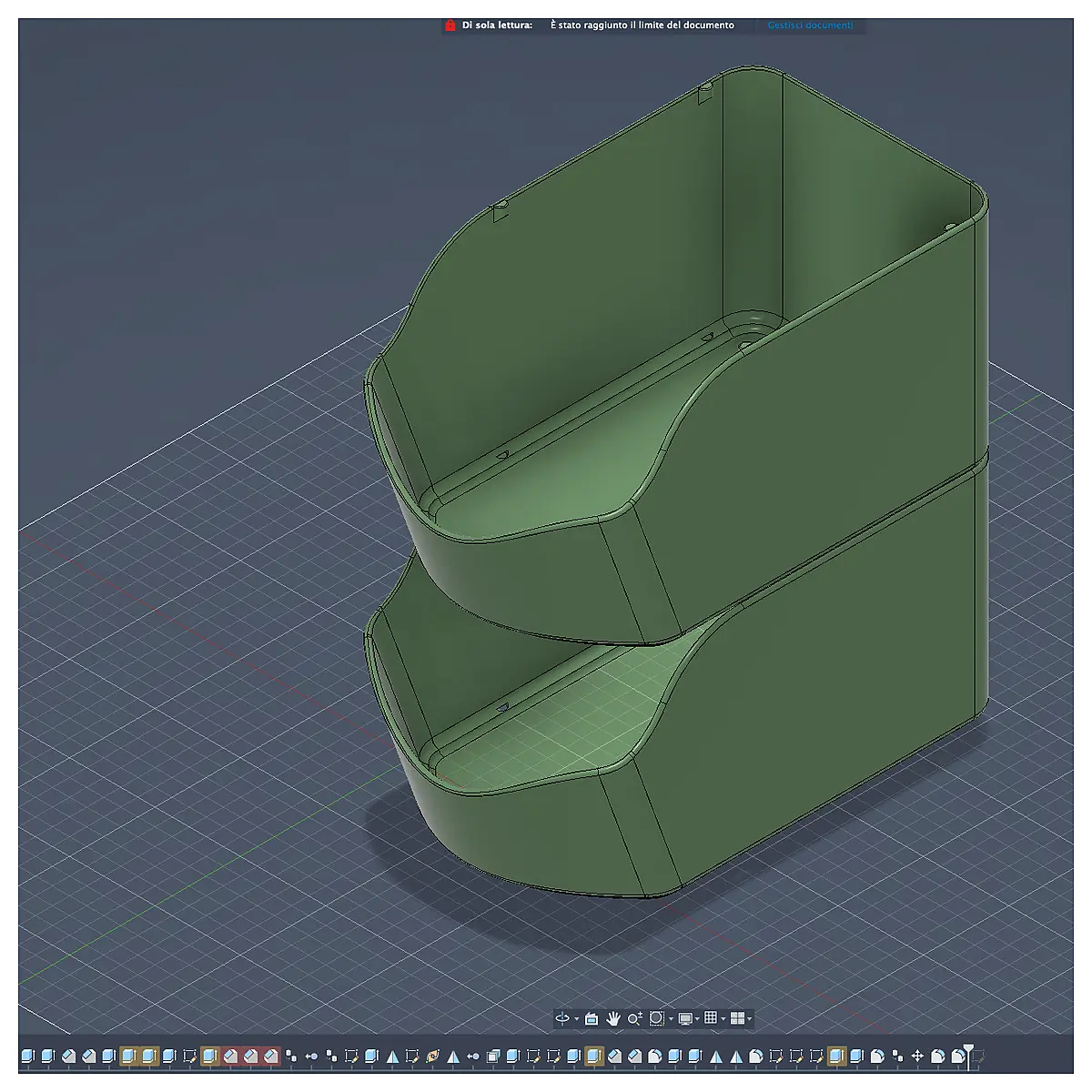Open Display Settings monitor icon
1092x1092 pixels.
click(x=685, y=1018)
